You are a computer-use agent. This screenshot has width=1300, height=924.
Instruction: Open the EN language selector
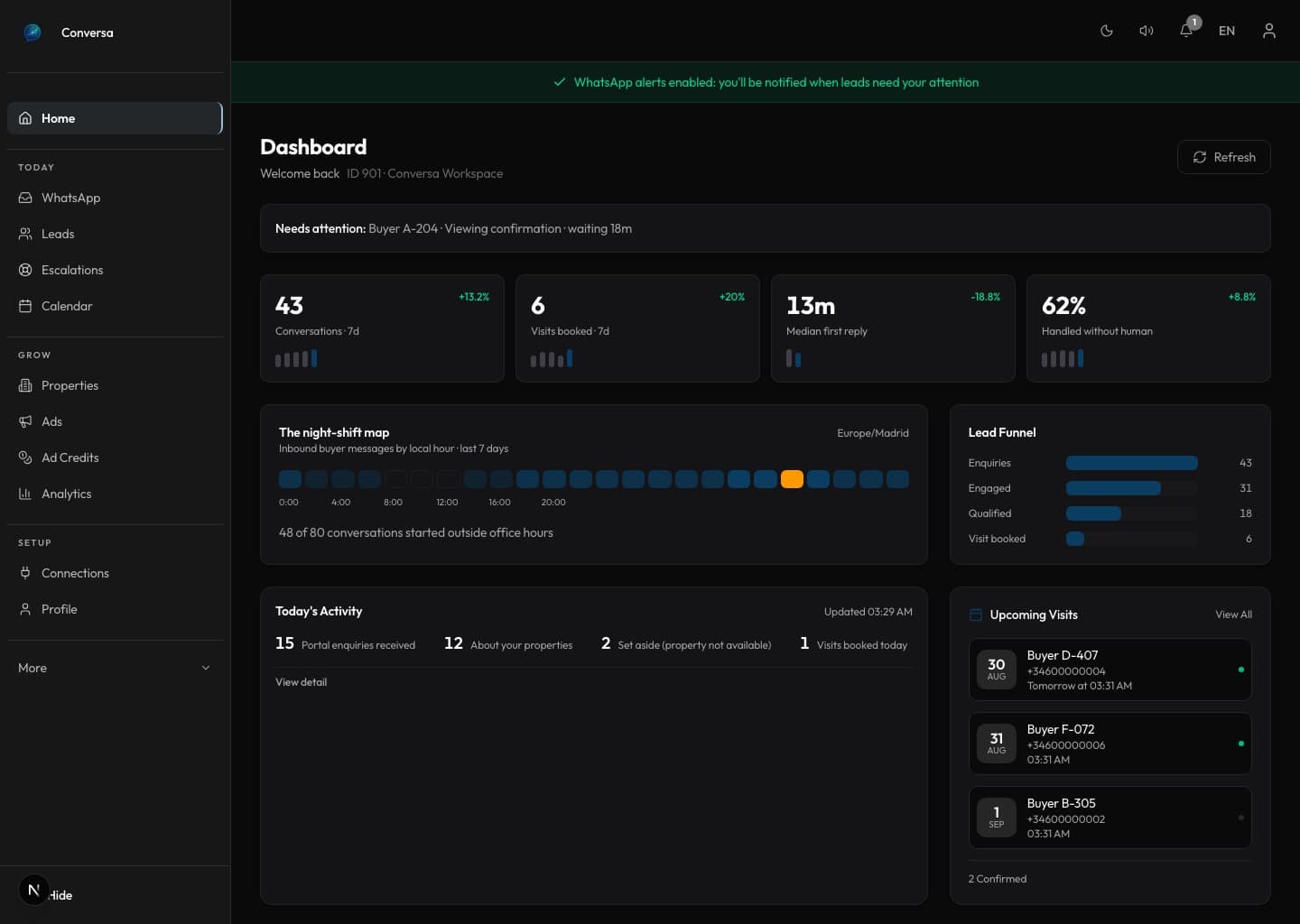(x=1227, y=31)
